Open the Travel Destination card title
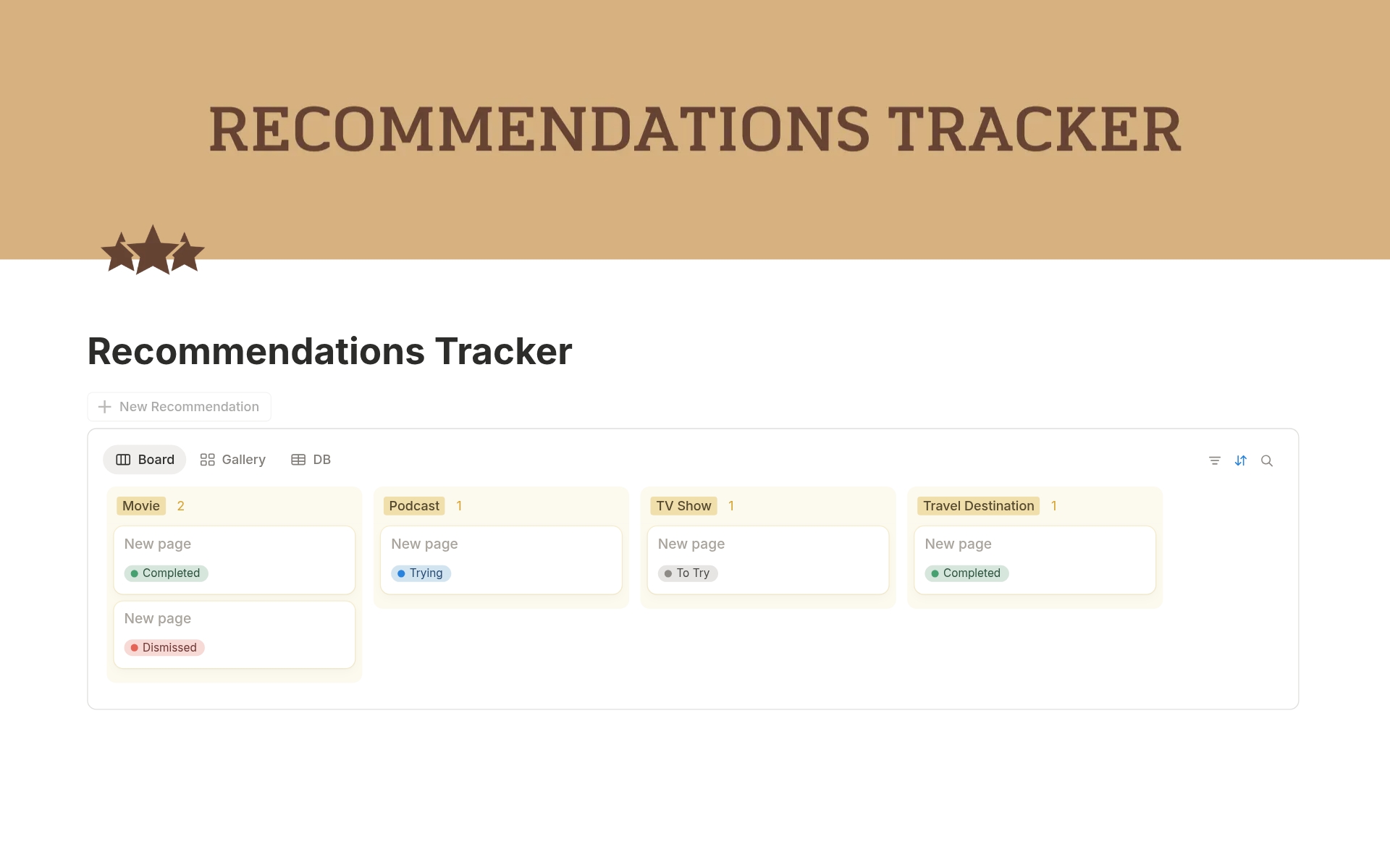 coord(958,544)
